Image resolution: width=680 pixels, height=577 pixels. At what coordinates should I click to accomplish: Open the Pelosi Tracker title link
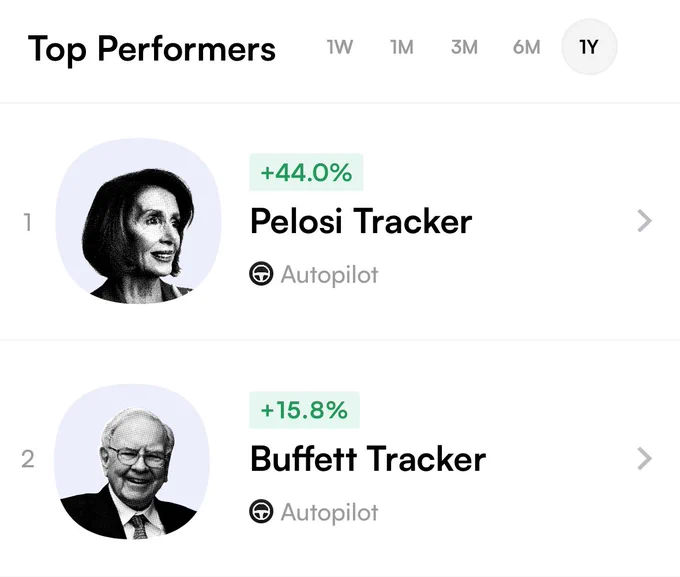point(361,221)
